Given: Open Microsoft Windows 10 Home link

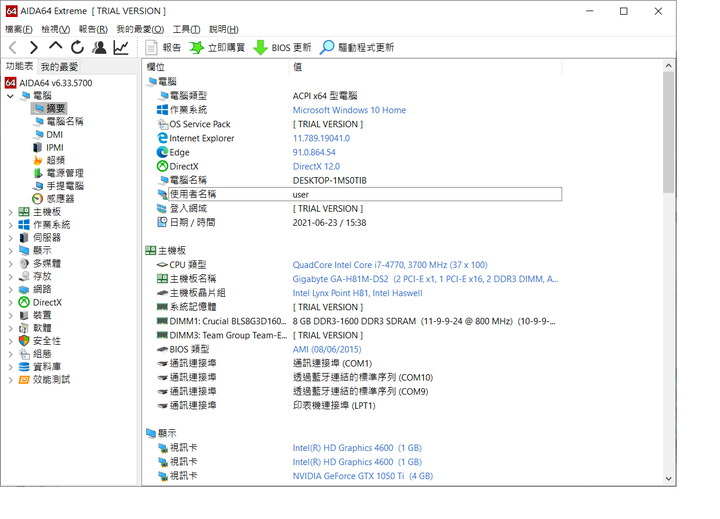Looking at the screenshot, I should [349, 110].
